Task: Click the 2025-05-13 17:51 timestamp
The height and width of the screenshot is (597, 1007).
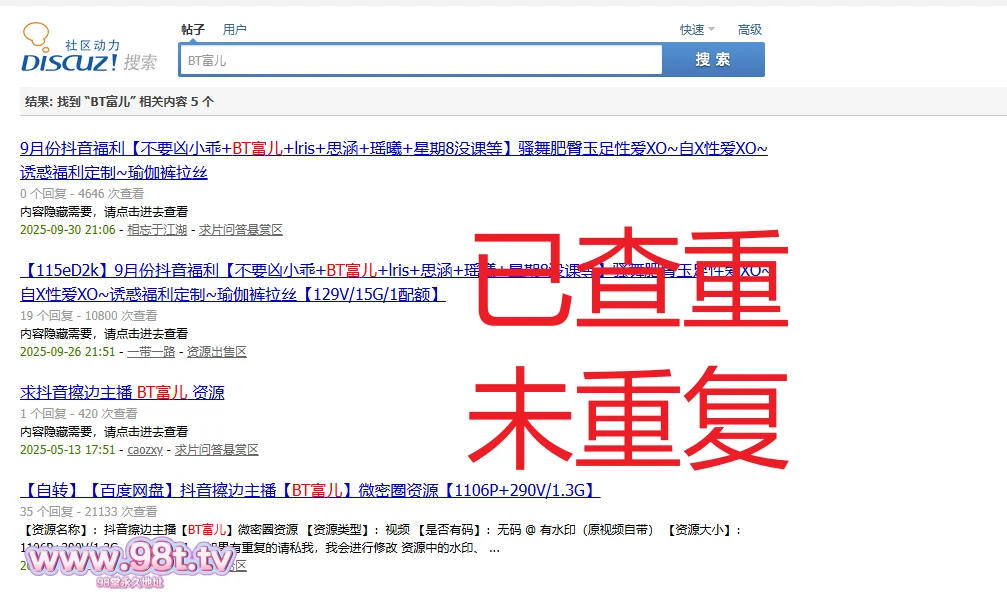Action: (67, 450)
